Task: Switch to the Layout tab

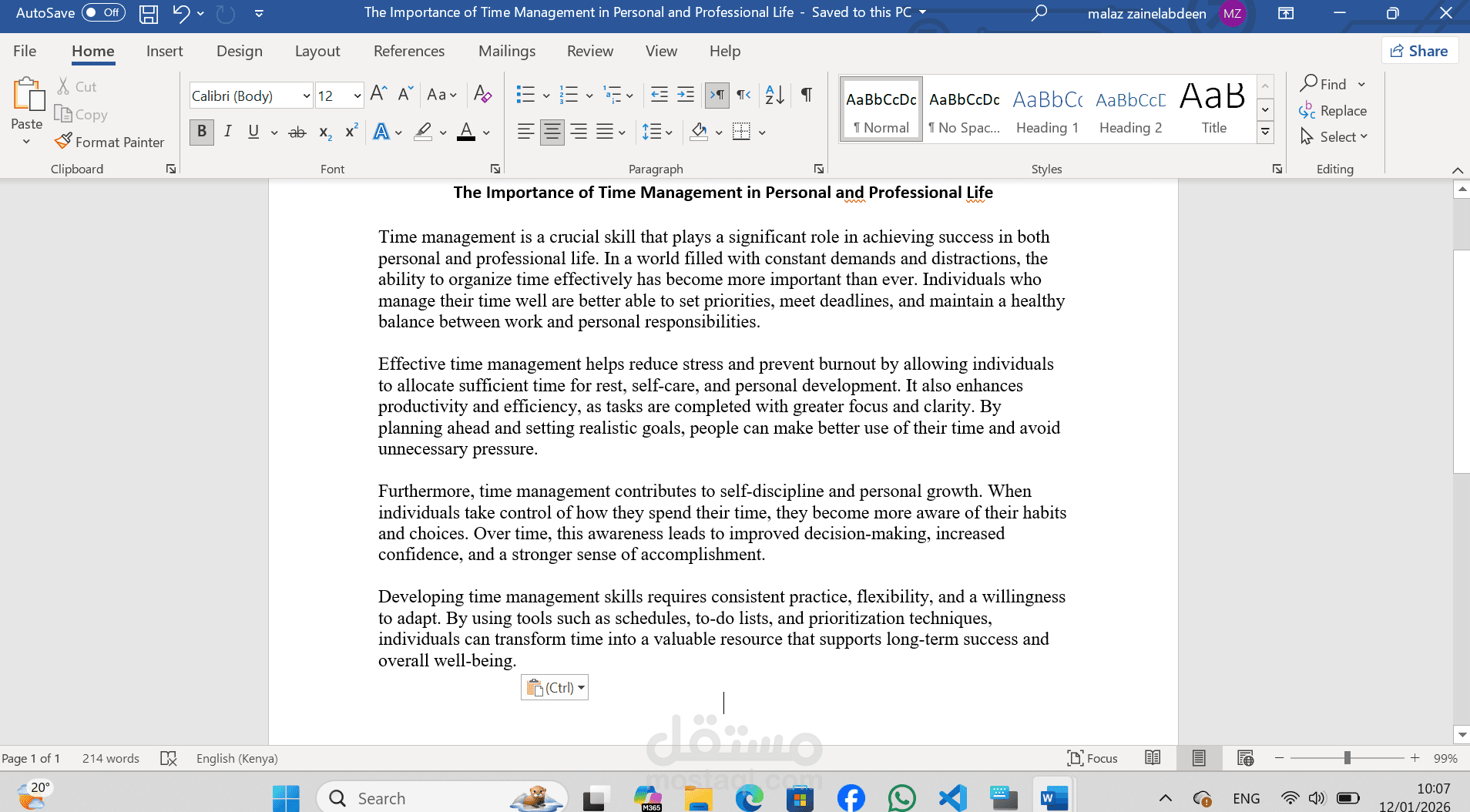Action: 317,51
